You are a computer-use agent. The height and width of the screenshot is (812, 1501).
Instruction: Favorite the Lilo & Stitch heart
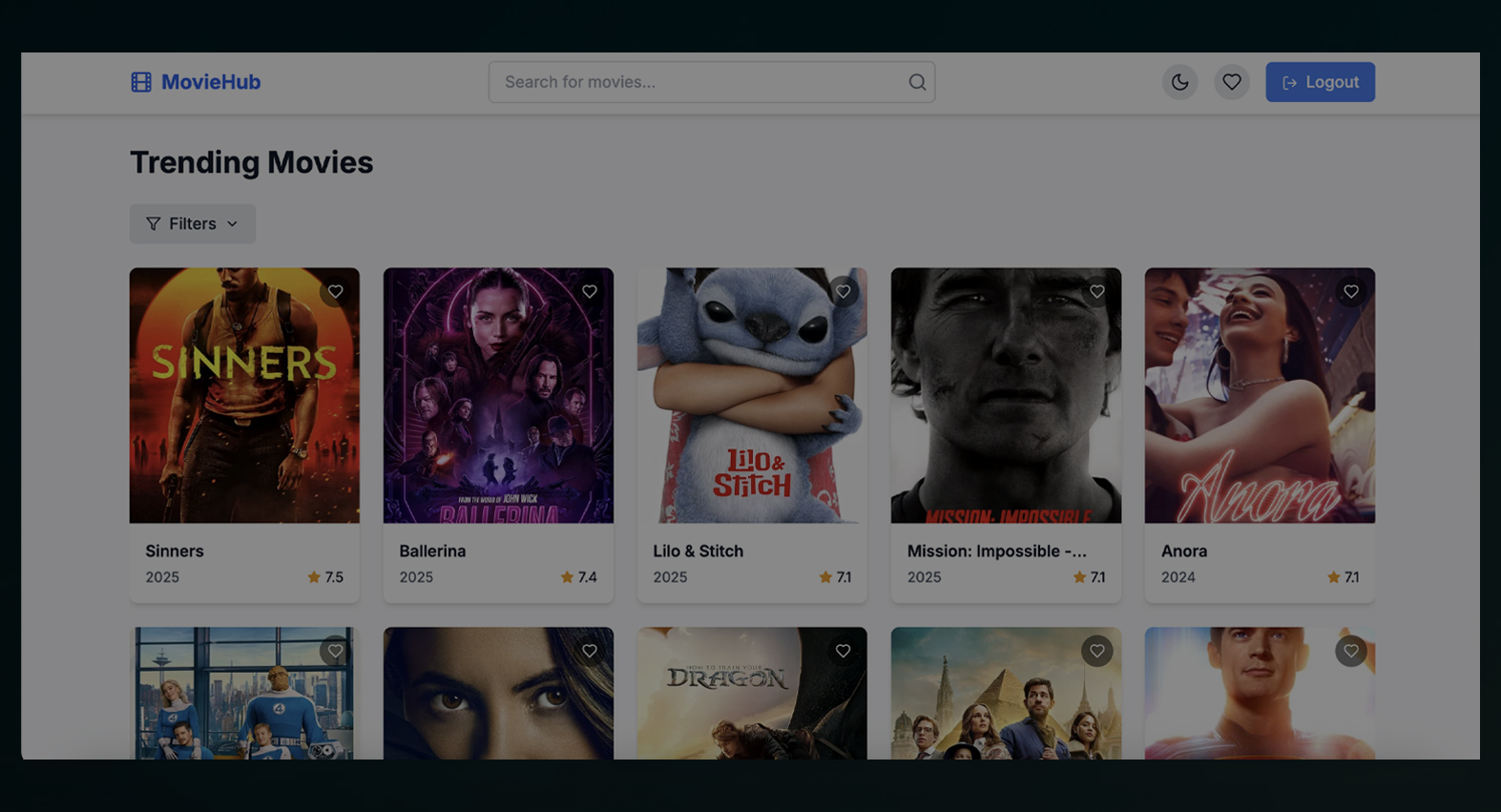point(843,292)
